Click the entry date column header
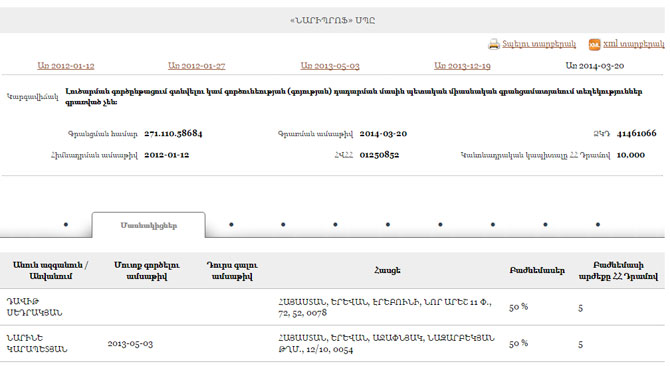The height and width of the screenshot is (366, 670). coord(147,270)
